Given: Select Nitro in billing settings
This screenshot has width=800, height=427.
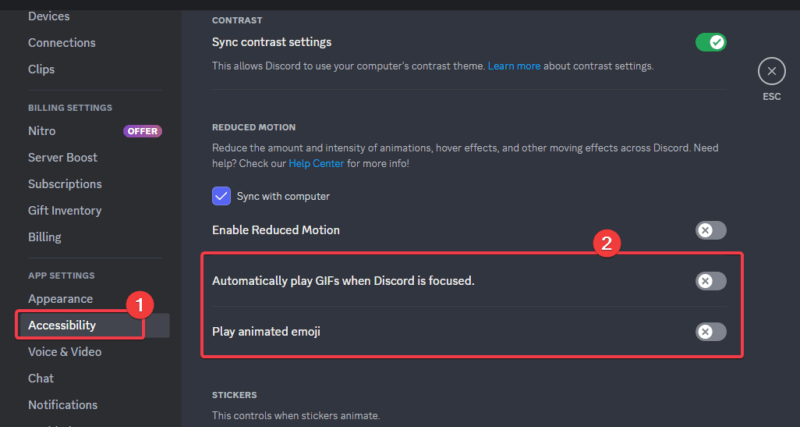Looking at the screenshot, I should pyautogui.click(x=42, y=131).
